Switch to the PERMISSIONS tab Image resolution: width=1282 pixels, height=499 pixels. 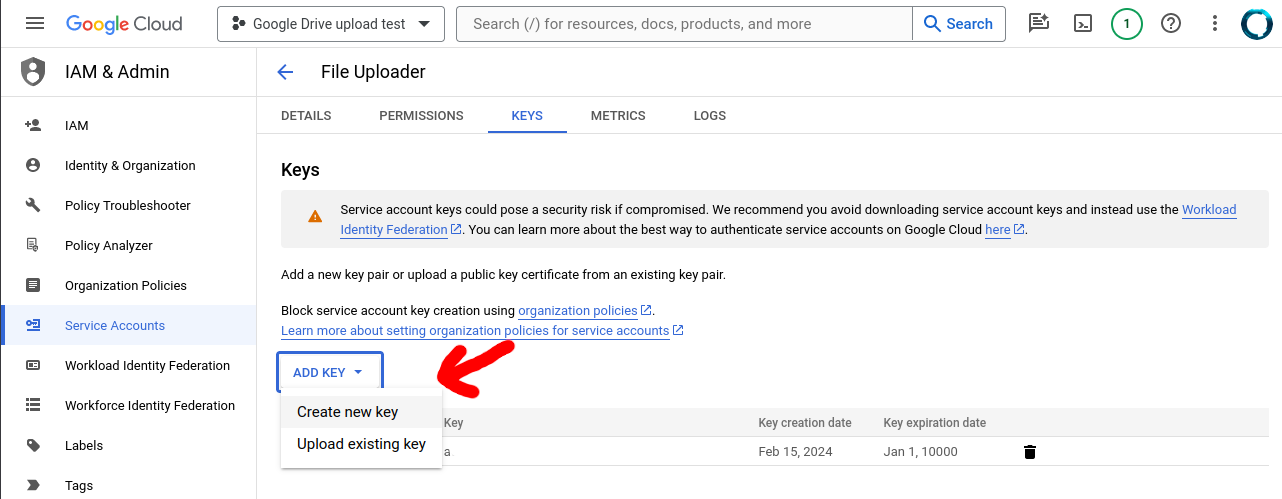click(421, 116)
